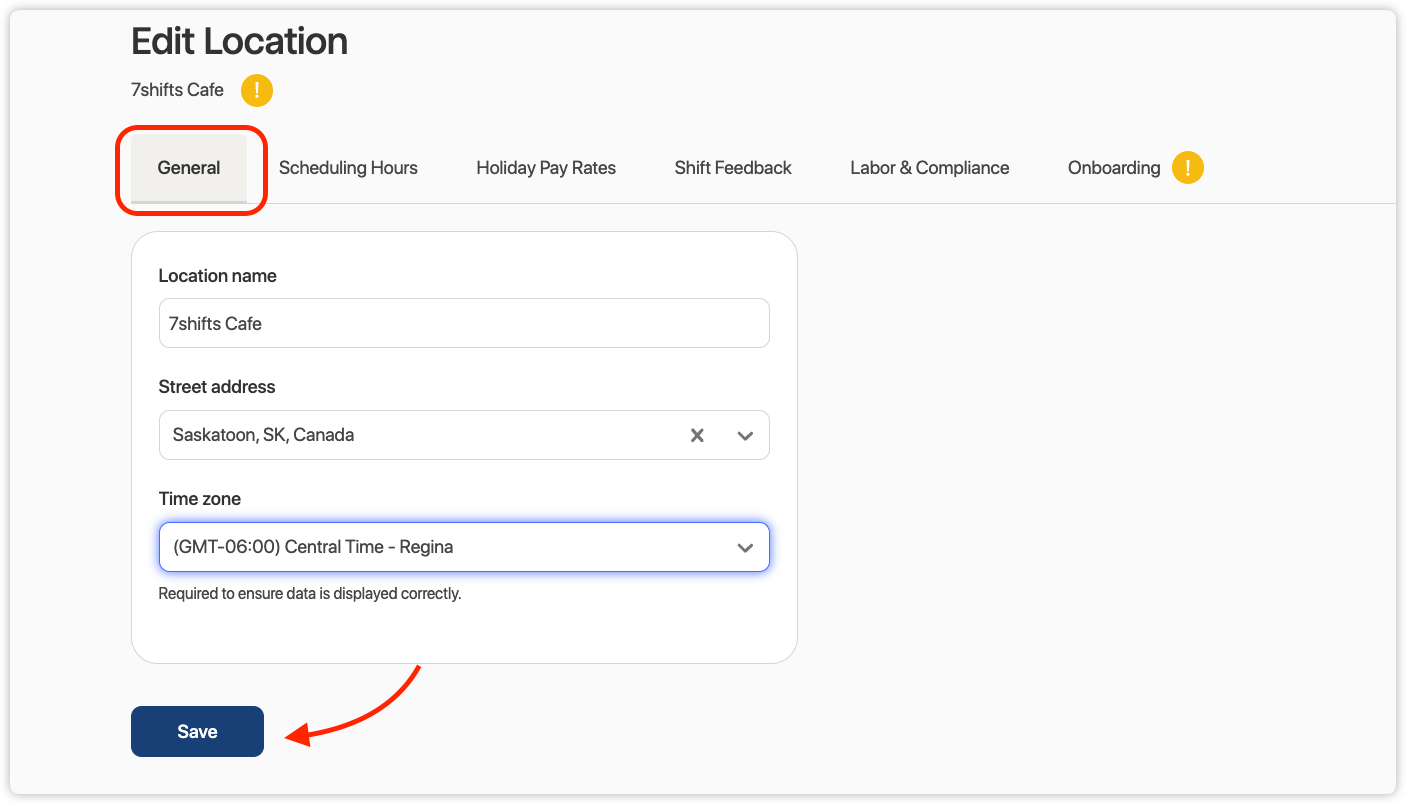Clear the street address using the X icon
The height and width of the screenshot is (804, 1406).
pos(696,435)
